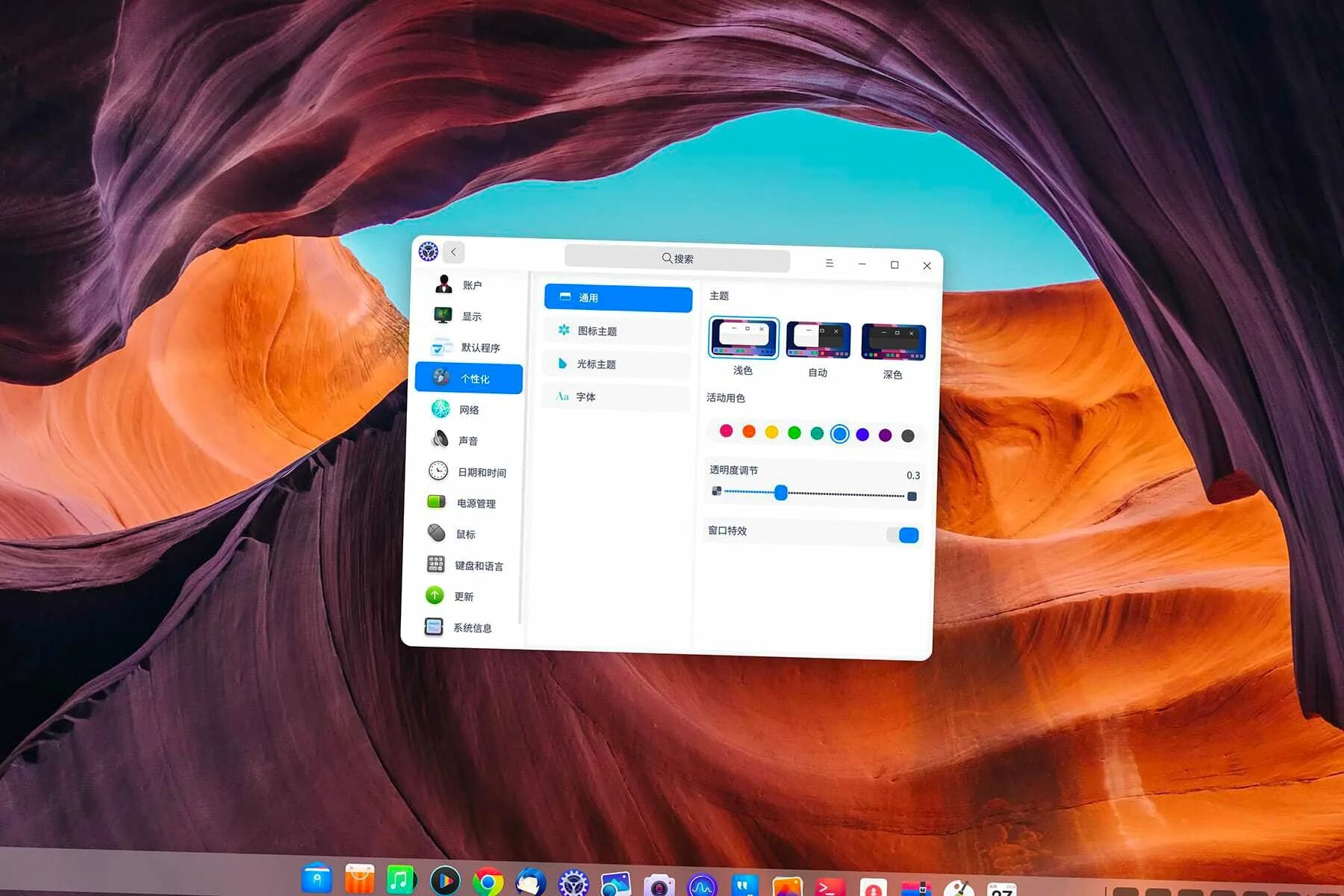This screenshot has width=1344, height=896.
Task: Open the 显示 (Display) settings
Action: point(469,316)
